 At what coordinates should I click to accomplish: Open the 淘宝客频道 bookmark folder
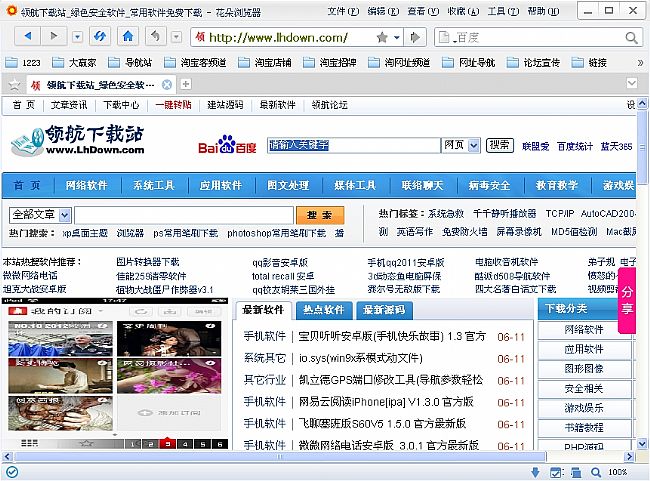click(195, 63)
